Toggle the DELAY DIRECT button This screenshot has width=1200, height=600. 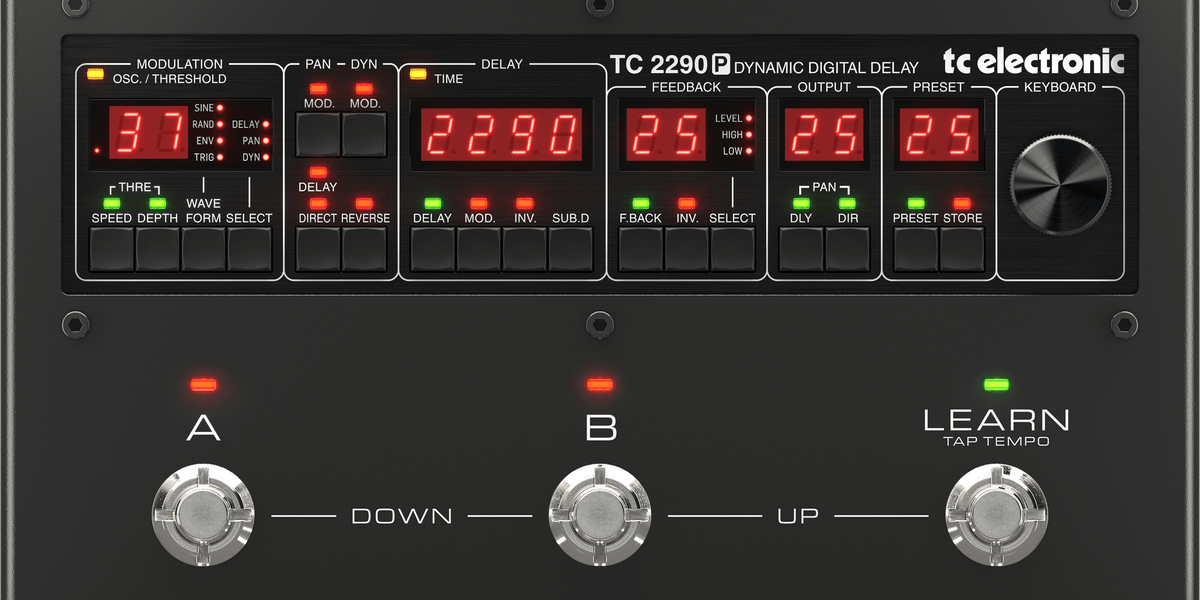point(319,249)
